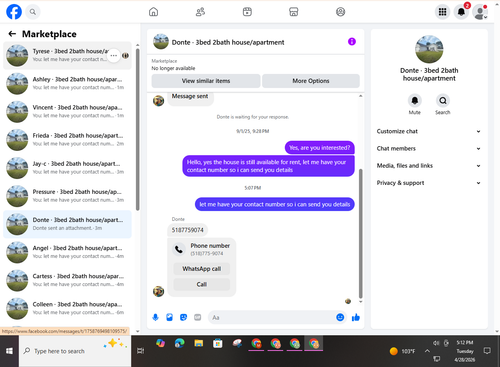Open the Ashley conversation
This screenshot has height=367, width=500.
point(67,84)
